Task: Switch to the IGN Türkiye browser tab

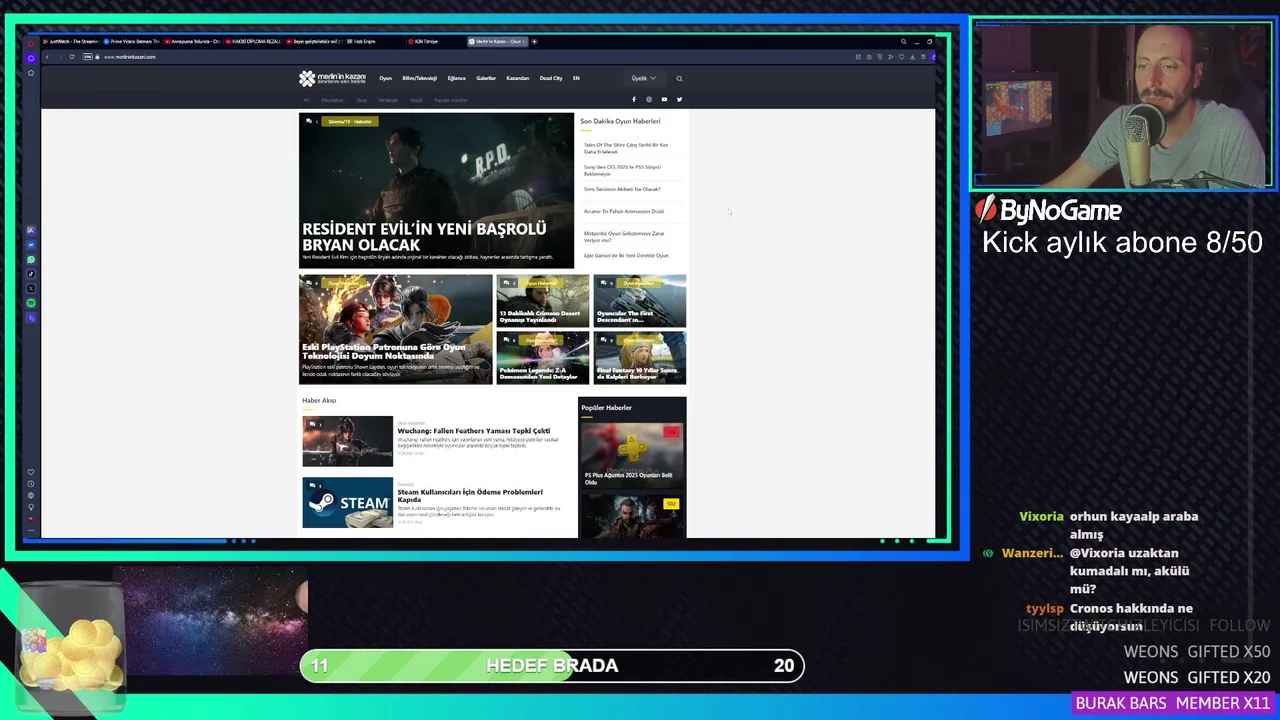Action: pyautogui.click(x=435, y=42)
